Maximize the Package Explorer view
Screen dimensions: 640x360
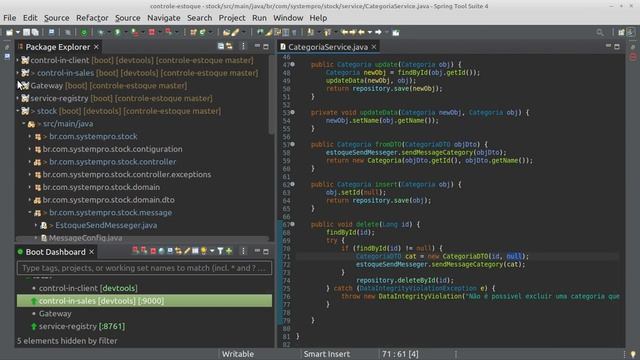[x=266, y=47]
